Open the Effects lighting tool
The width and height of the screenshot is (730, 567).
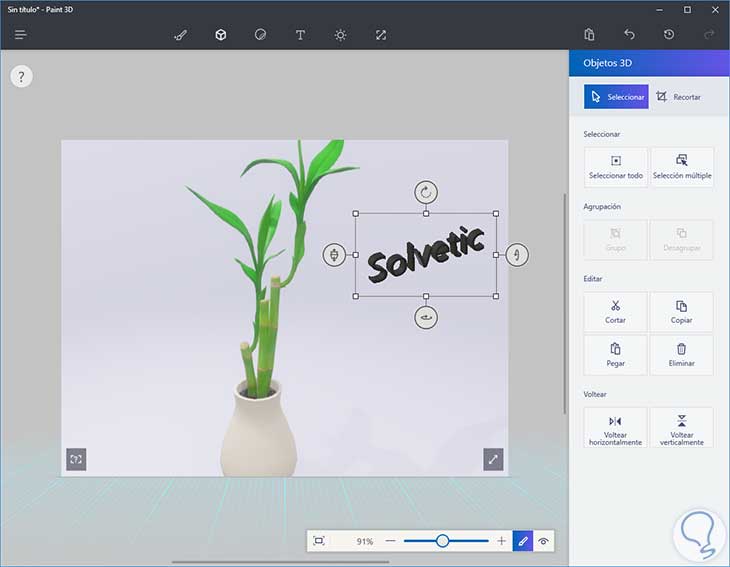(340, 35)
